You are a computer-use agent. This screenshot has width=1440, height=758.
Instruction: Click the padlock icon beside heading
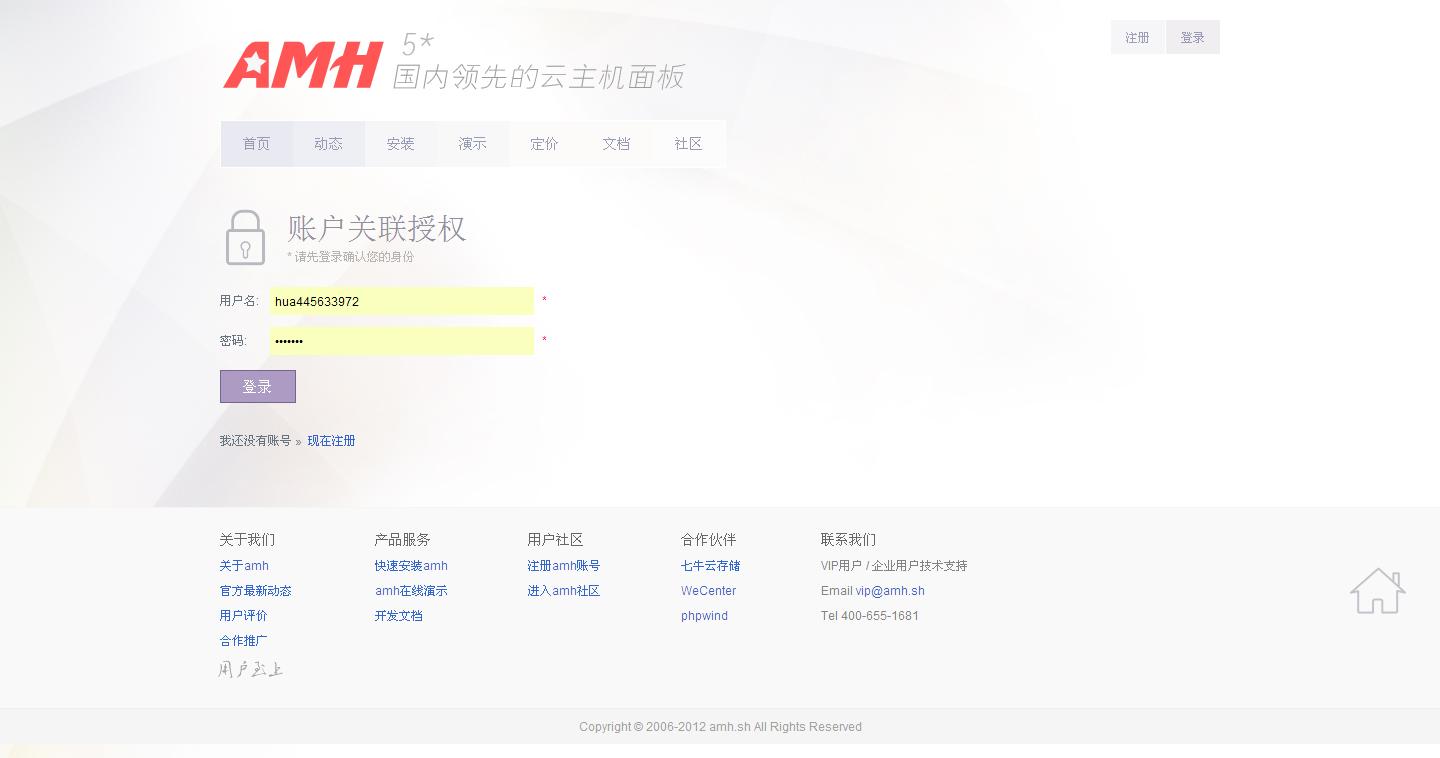[x=245, y=238]
